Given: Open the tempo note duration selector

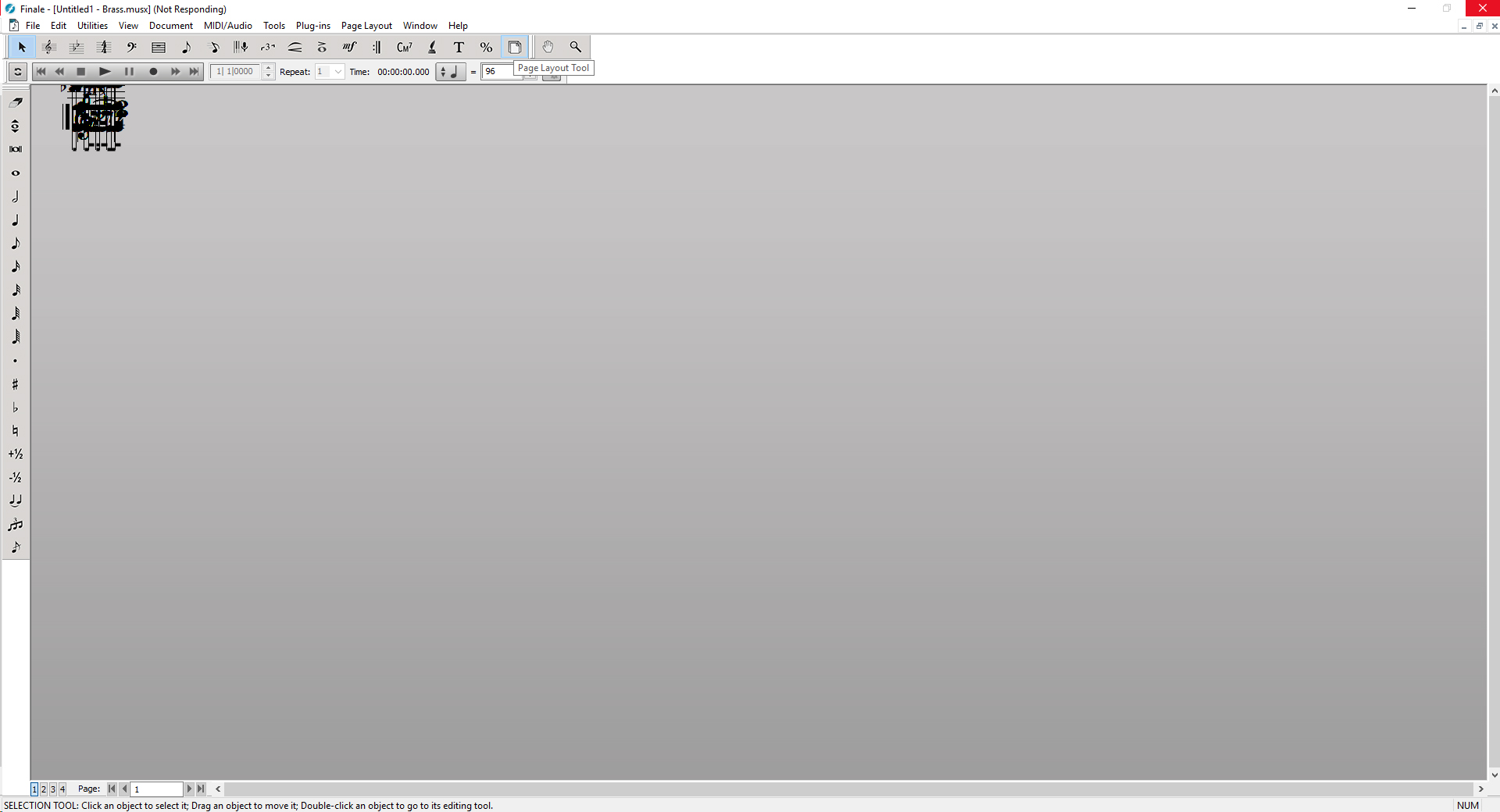Looking at the screenshot, I should [x=450, y=72].
